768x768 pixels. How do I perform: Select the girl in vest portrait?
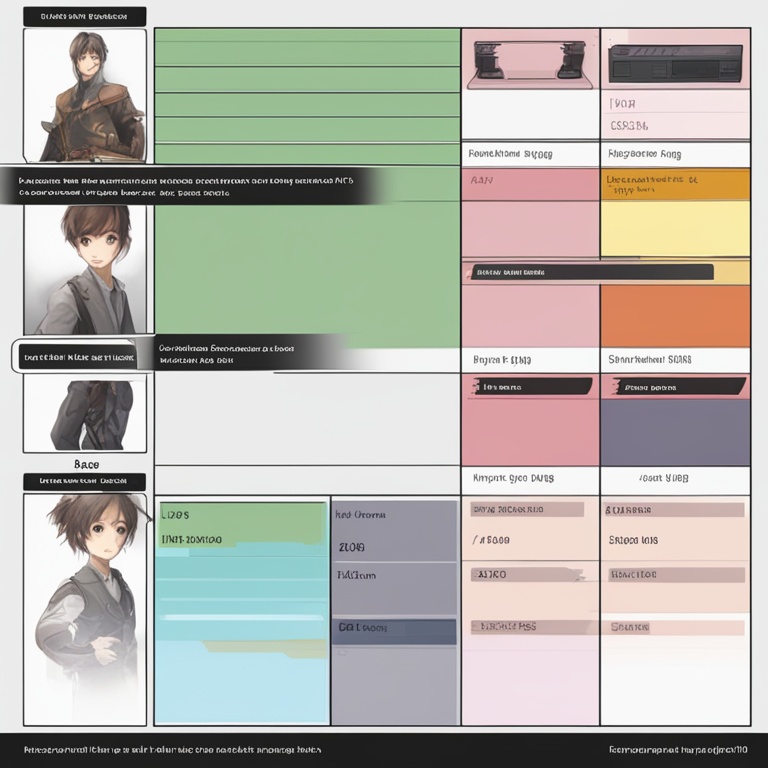point(85,609)
